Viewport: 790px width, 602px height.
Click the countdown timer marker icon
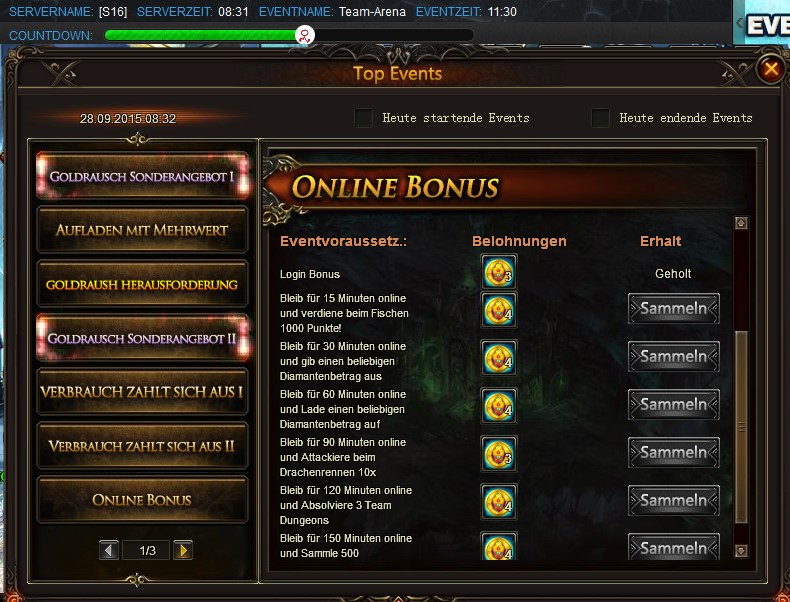click(305, 36)
